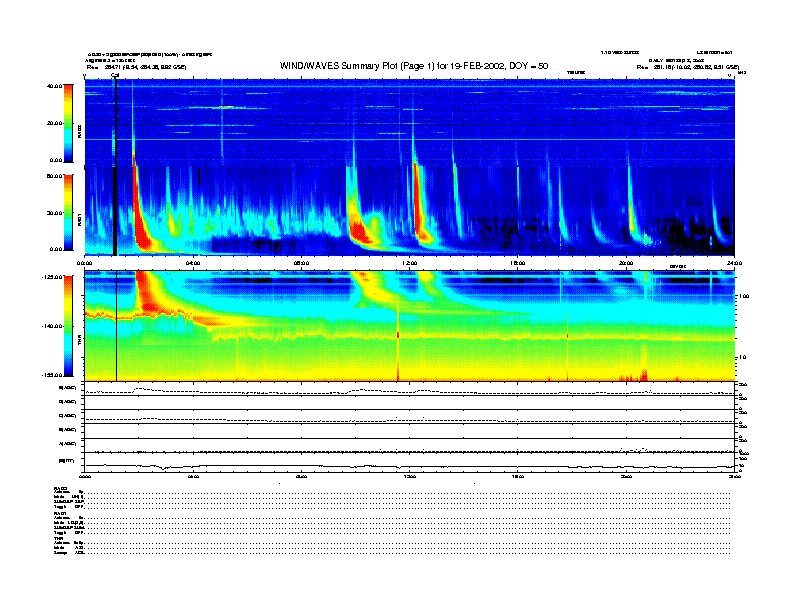The width and height of the screenshot is (792, 612).
Task: Click the 10 frequency label beside TNR panel
Action: tap(742, 358)
